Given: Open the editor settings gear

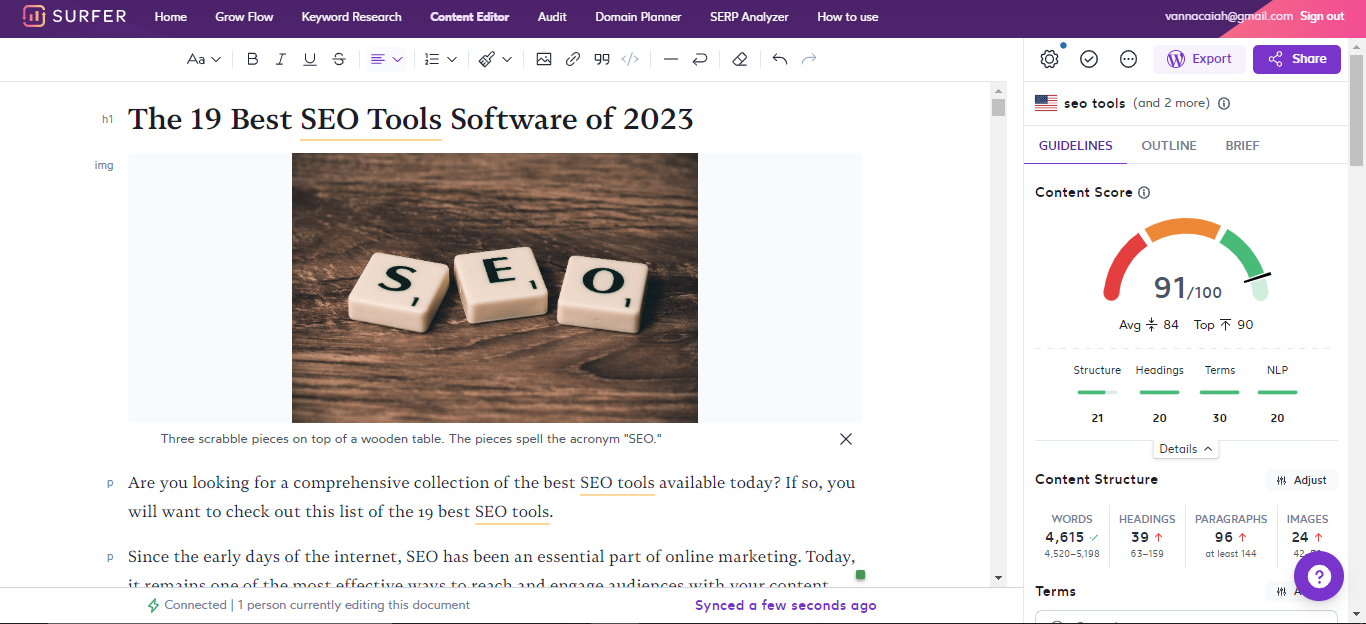Looking at the screenshot, I should coord(1049,59).
